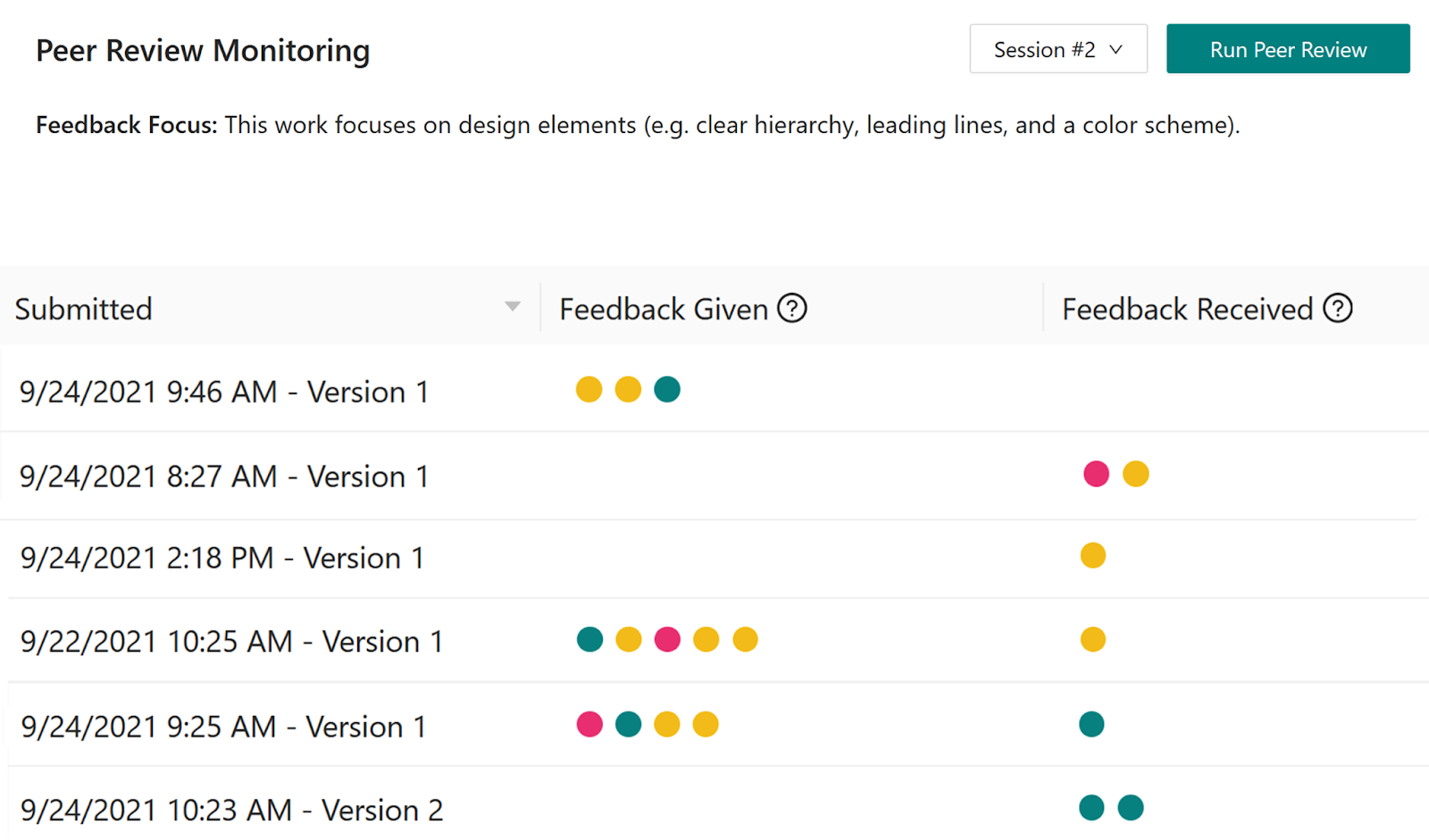Click the Feedback Given column header
This screenshot has width=1429, height=840.
pyautogui.click(x=664, y=309)
